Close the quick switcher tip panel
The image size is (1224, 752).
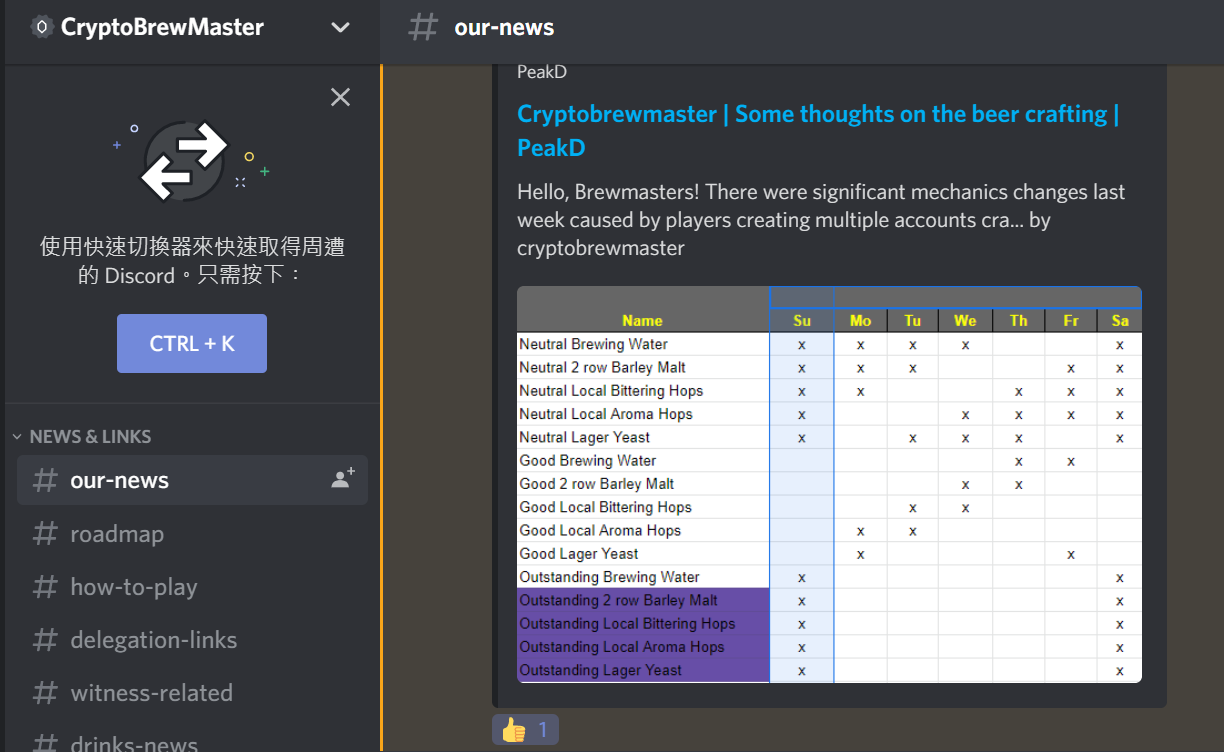tap(340, 97)
